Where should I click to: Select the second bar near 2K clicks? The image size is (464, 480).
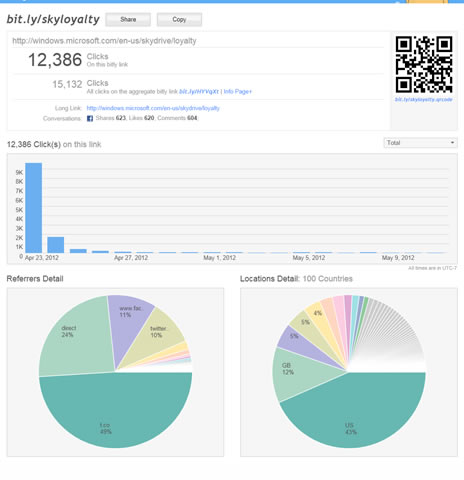56,245
